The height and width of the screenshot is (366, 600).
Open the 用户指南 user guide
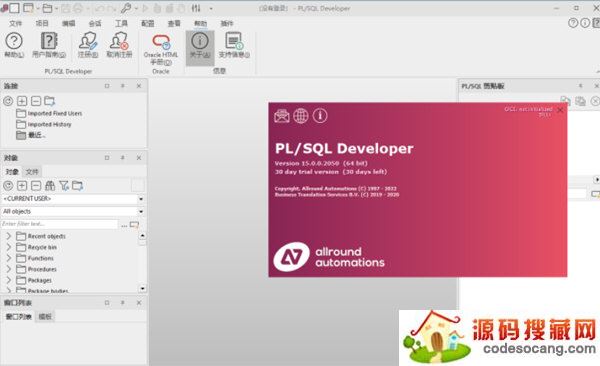49,45
